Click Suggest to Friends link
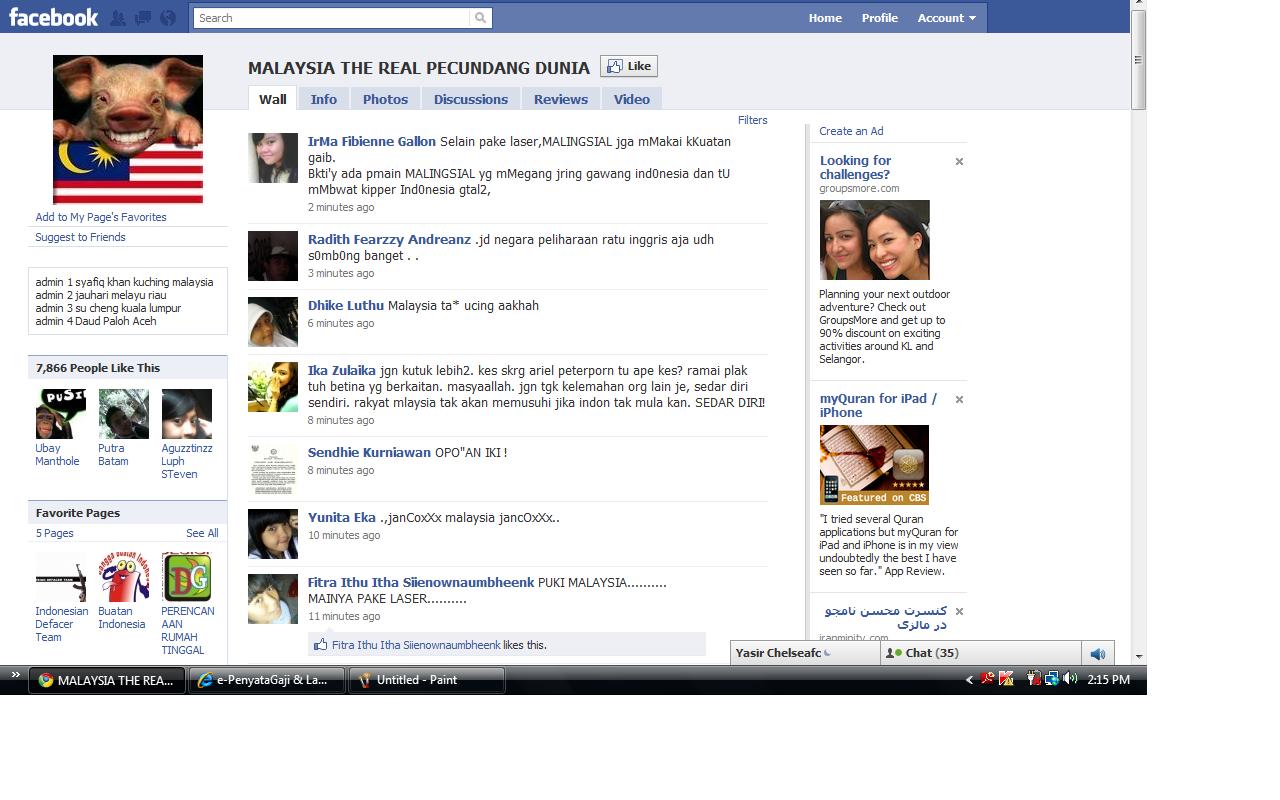The image size is (1280, 800). point(80,237)
